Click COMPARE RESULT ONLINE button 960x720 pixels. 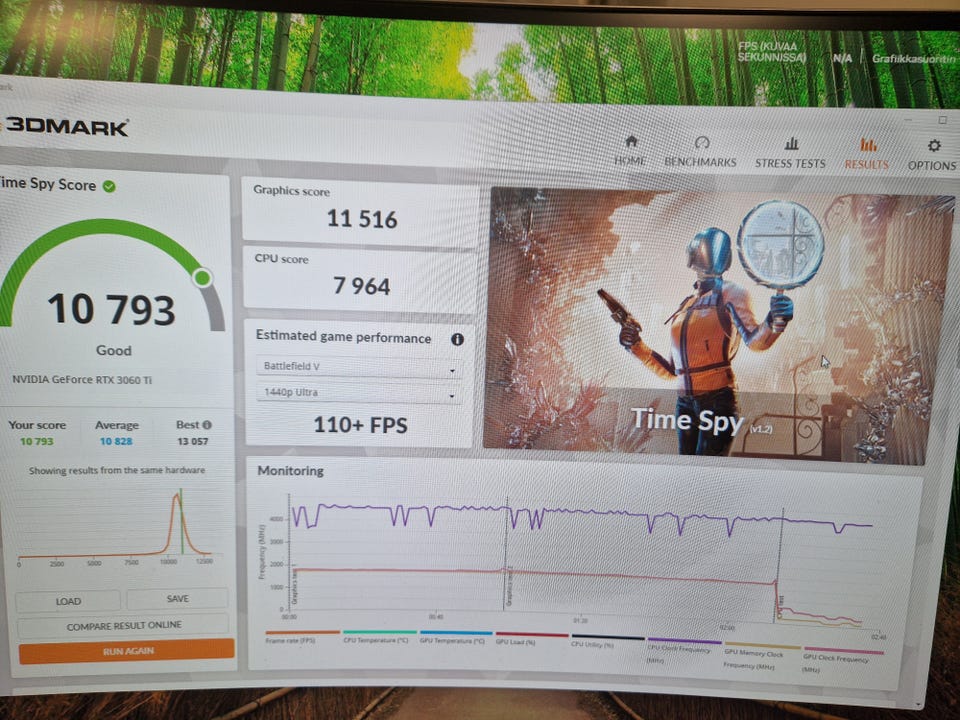coord(123,625)
